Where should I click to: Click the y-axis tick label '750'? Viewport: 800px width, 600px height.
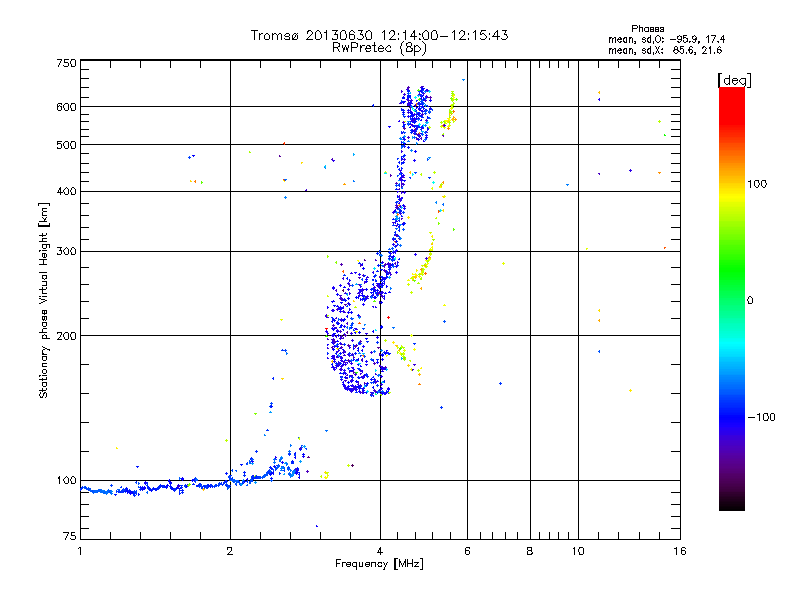pyautogui.click(x=66, y=63)
